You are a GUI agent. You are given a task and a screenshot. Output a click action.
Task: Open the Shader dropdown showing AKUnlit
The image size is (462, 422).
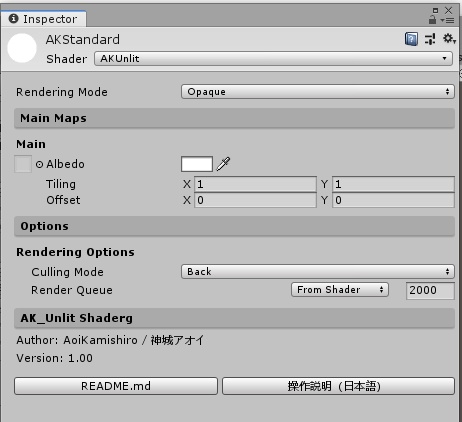point(273,59)
